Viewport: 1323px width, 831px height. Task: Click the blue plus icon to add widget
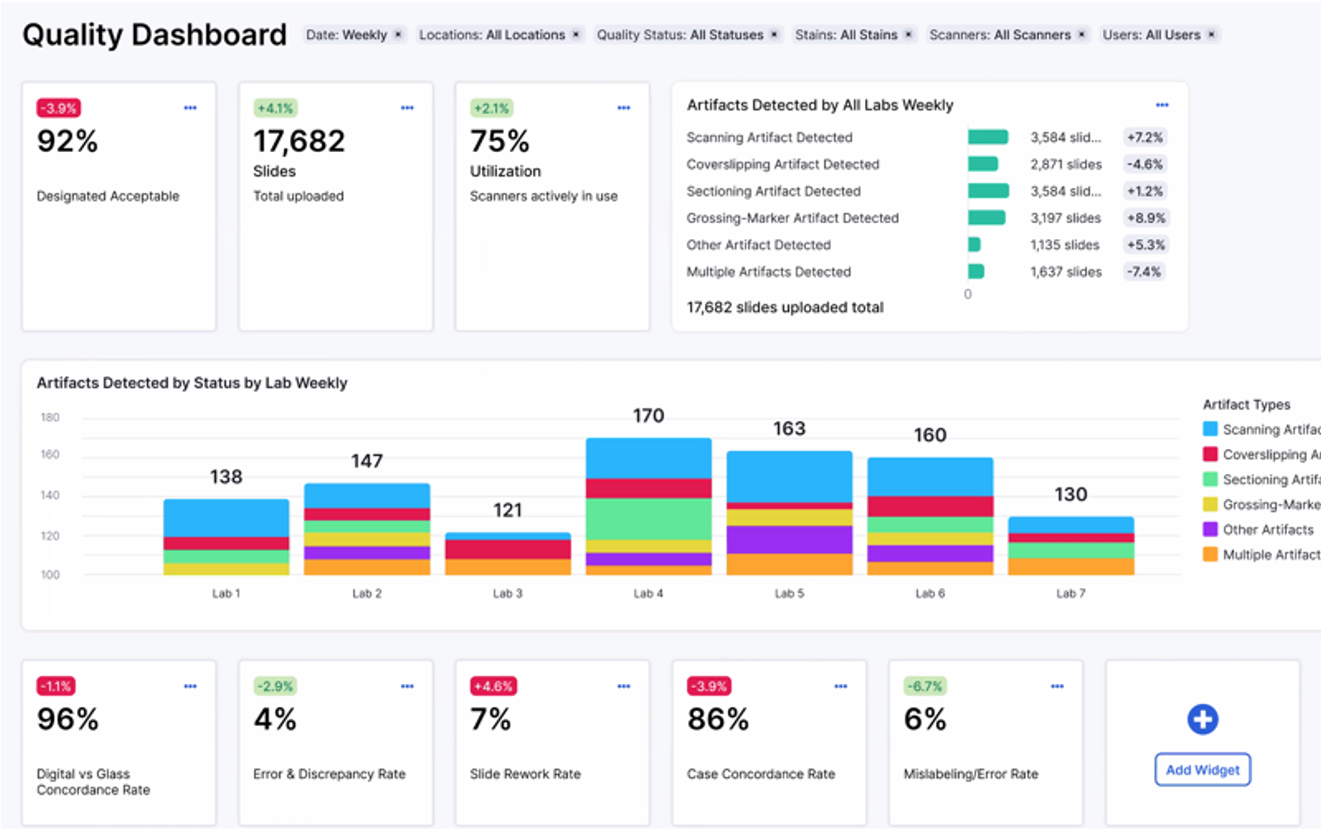1202,719
